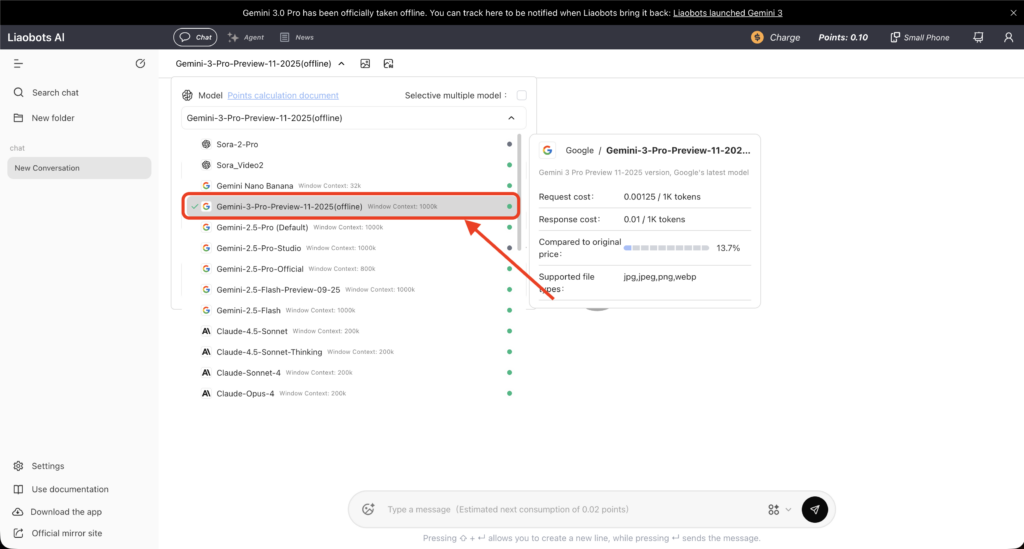Screen dimensions: 1024x549
Task: Open the user profile icon in header
Action: point(1007,37)
